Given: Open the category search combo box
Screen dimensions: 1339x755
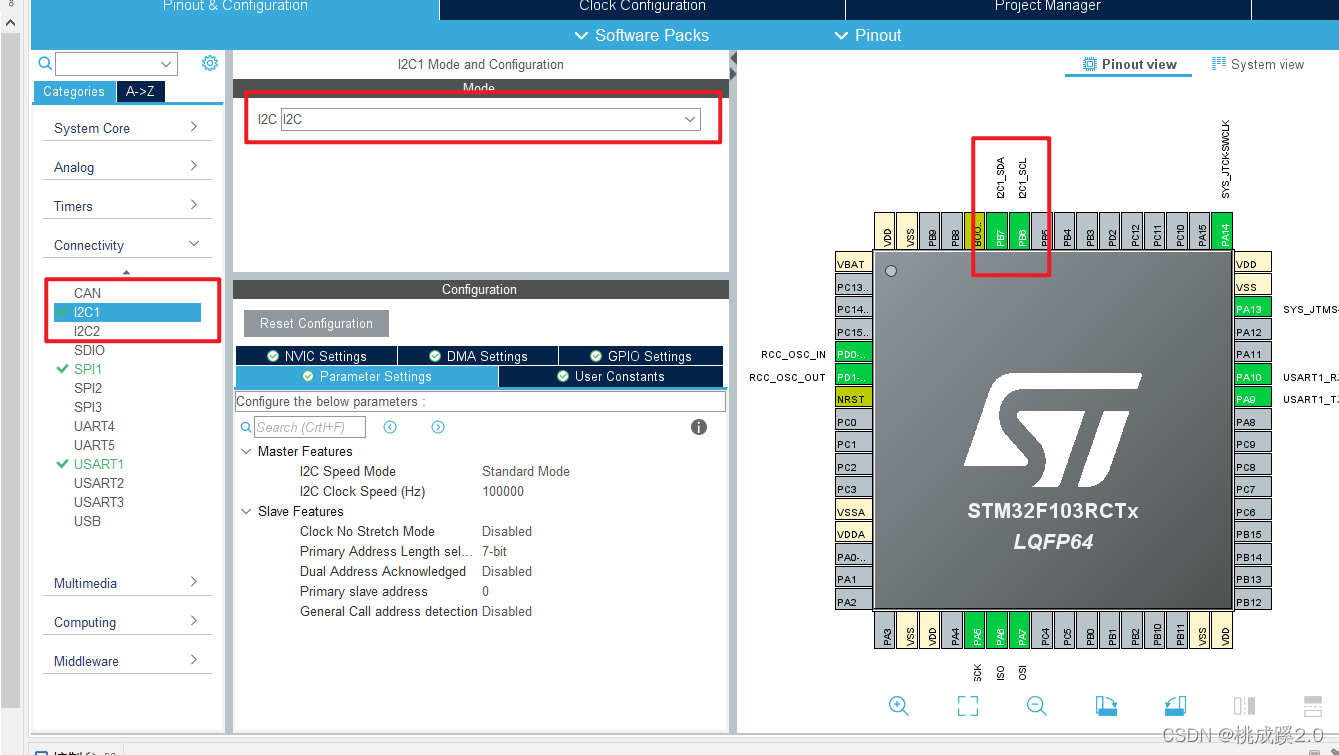Looking at the screenshot, I should pyautogui.click(x=117, y=64).
